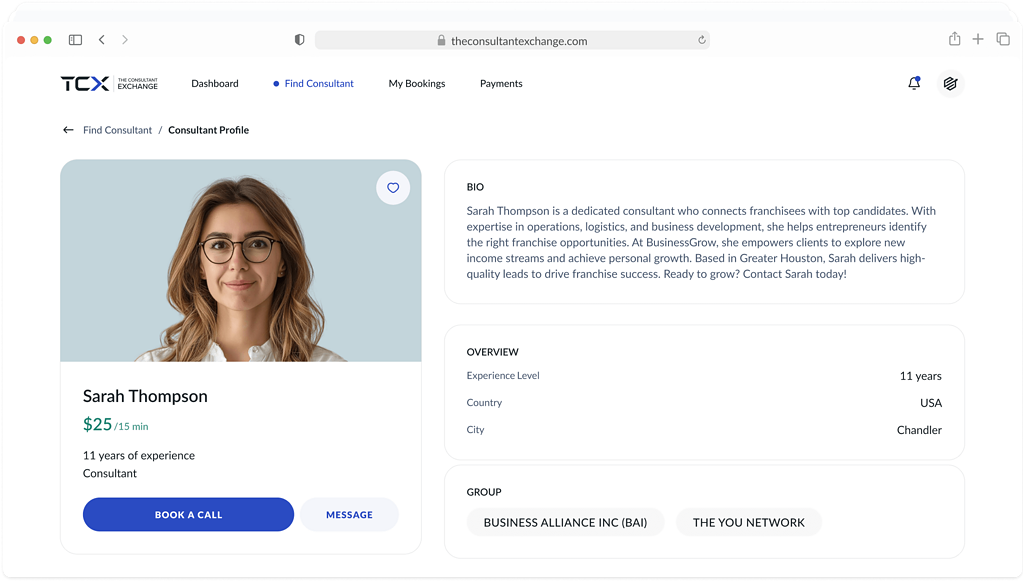
Task: Click the Experience Level label
Action: [x=503, y=376]
